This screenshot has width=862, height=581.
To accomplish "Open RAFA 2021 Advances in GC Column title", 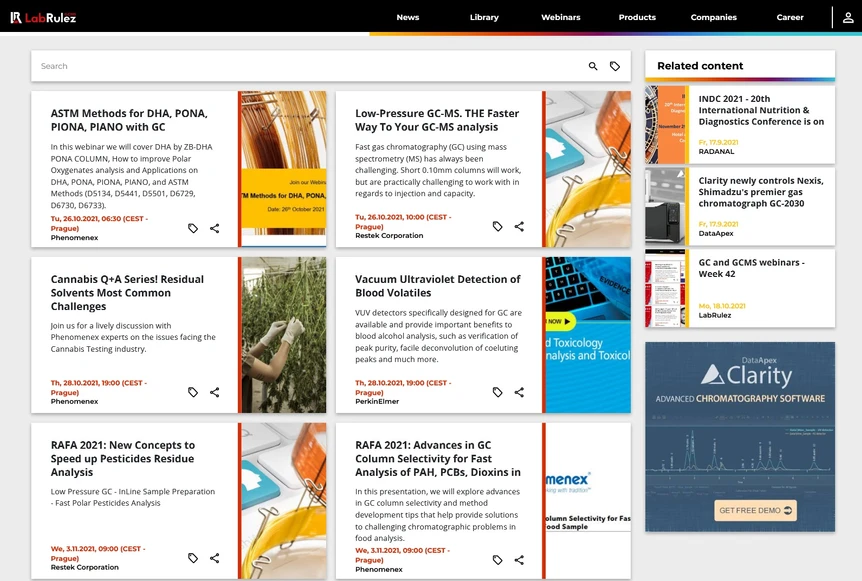I will (x=438, y=458).
